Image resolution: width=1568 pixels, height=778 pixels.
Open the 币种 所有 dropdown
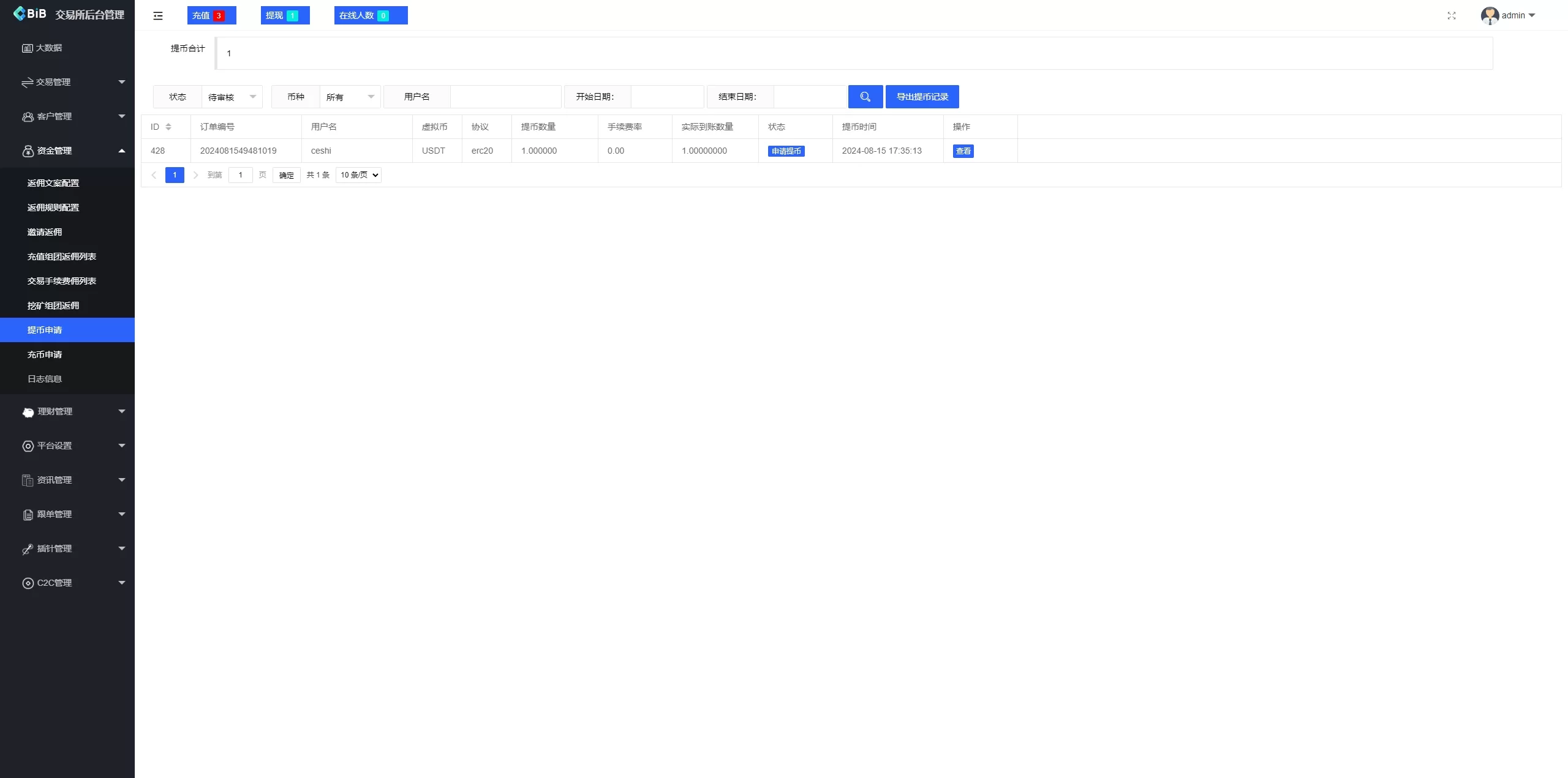point(350,97)
